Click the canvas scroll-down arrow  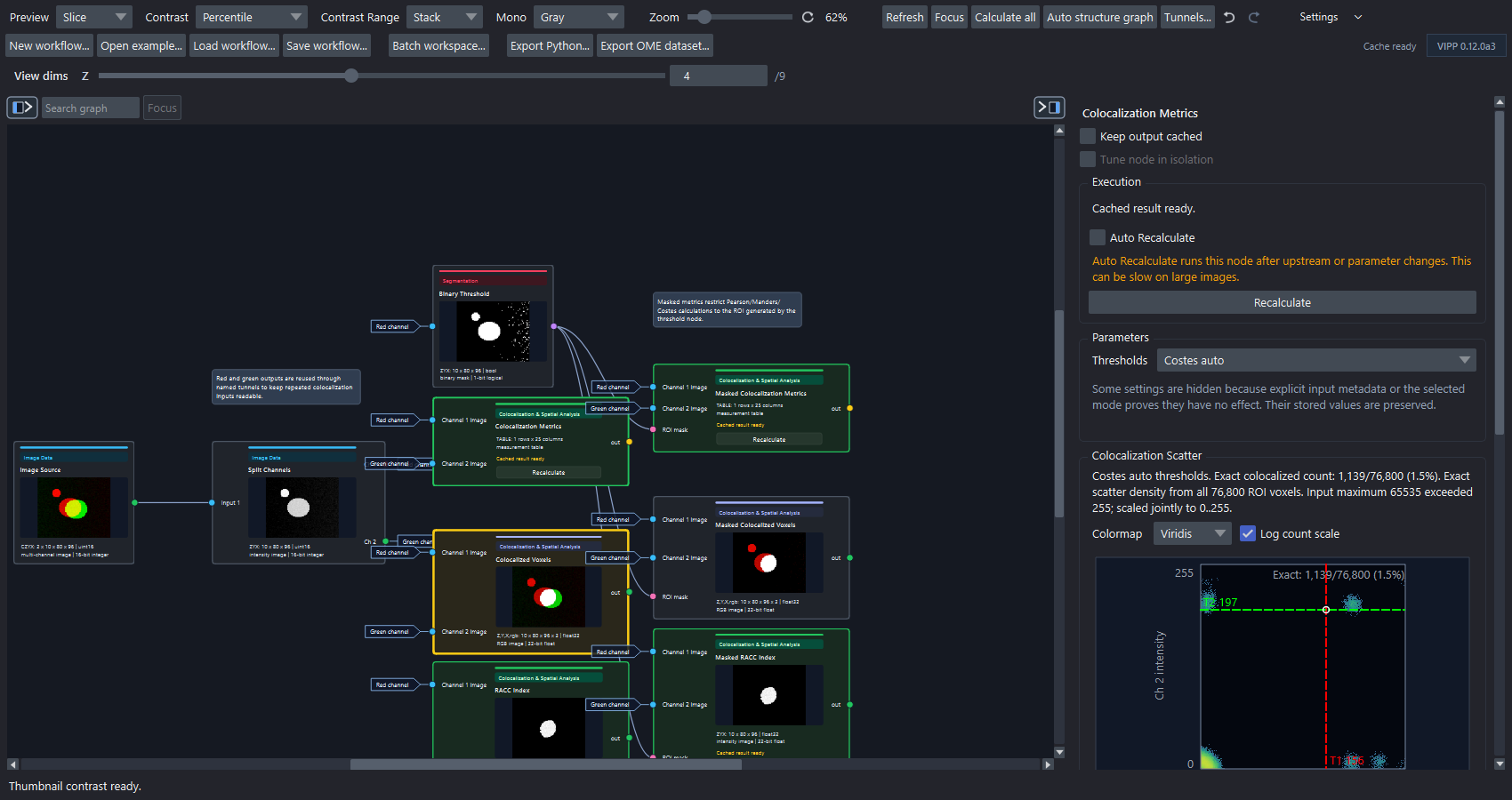click(1059, 752)
